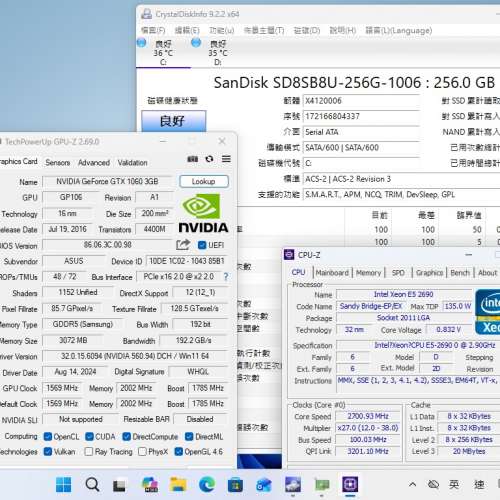Open CrystalDiskInfo 編輯(E) menu
Viewport: 500px width, 500px height.
pyautogui.click(x=187, y=30)
